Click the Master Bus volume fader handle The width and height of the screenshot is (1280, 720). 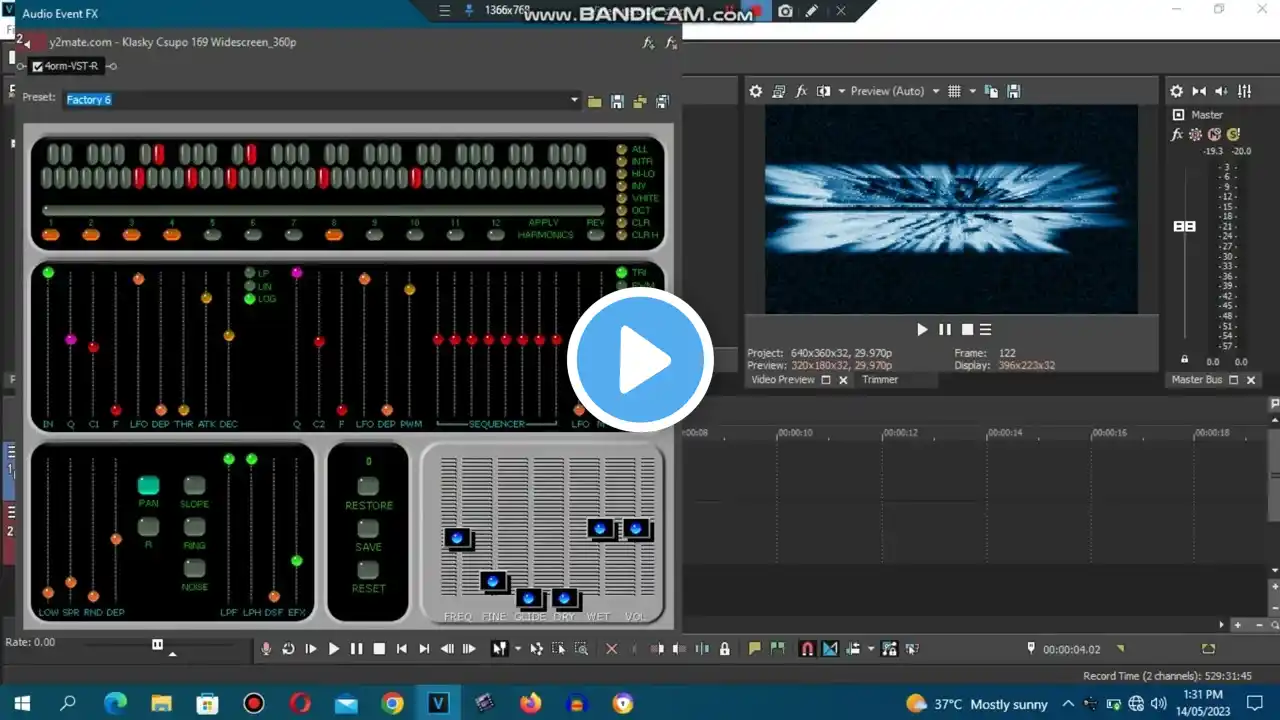point(1184,226)
